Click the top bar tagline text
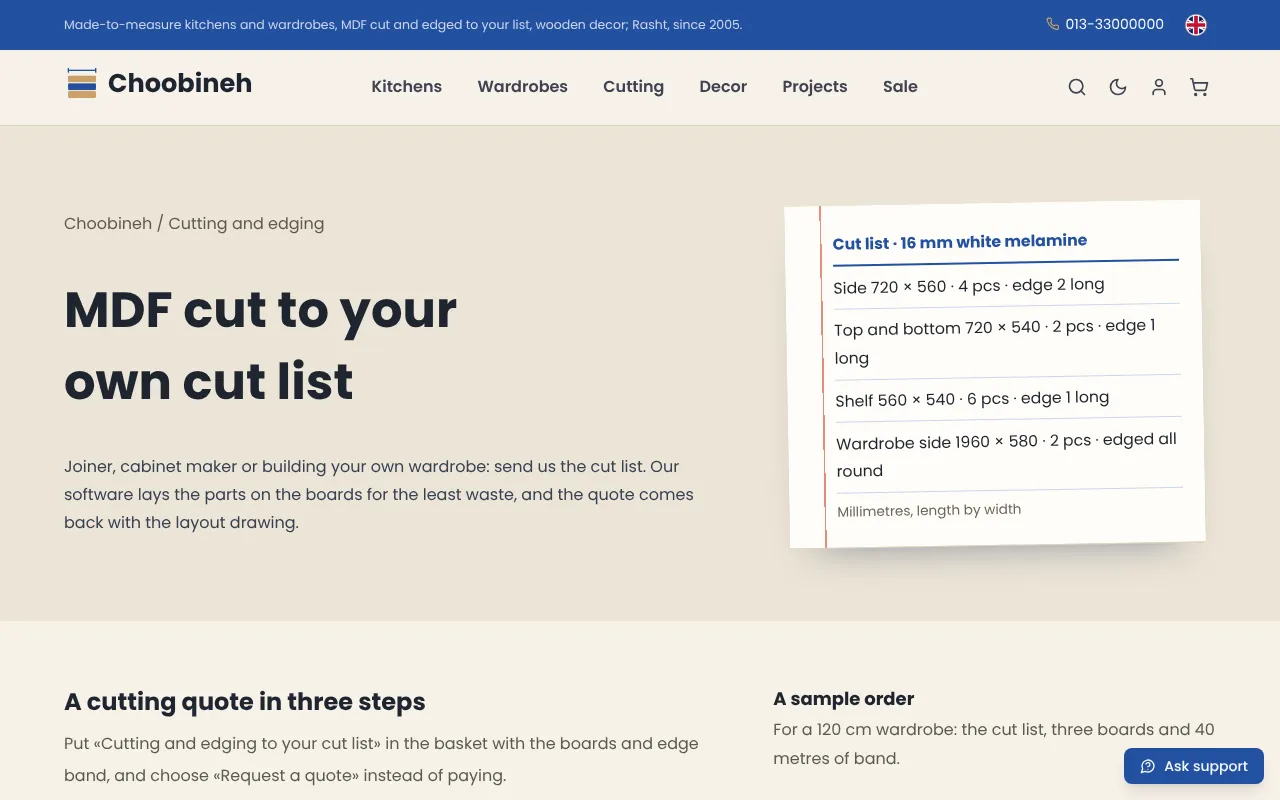The height and width of the screenshot is (800, 1280). tap(403, 24)
